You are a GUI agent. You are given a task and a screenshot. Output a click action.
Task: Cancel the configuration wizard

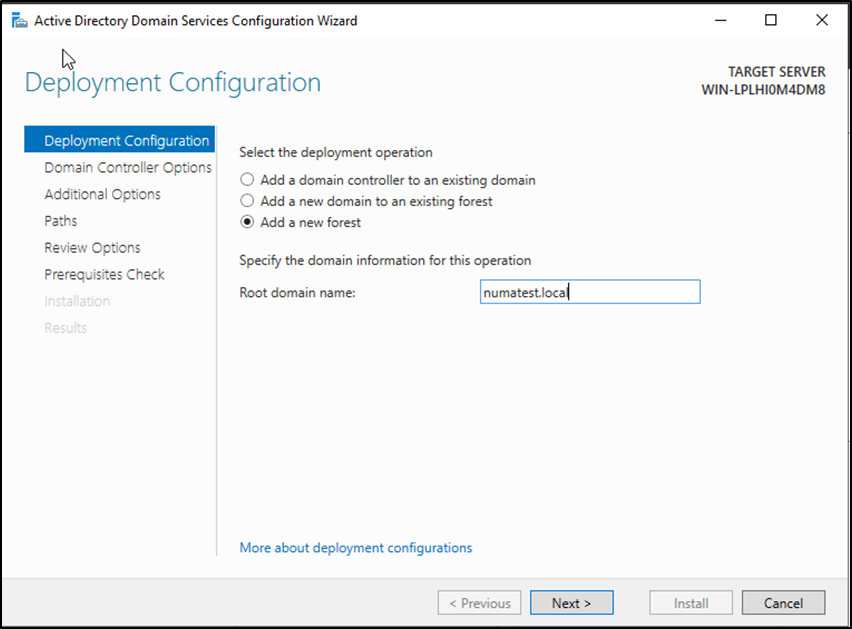coord(783,603)
